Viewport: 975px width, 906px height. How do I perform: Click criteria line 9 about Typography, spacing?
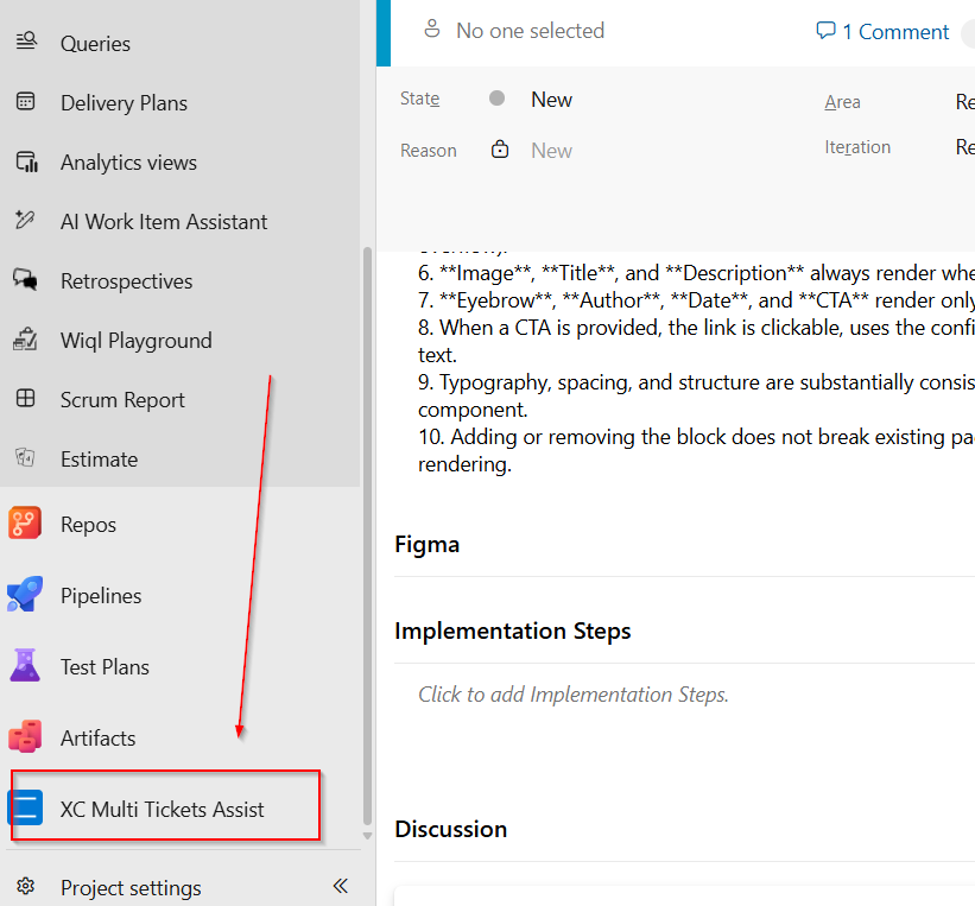tap(696, 396)
